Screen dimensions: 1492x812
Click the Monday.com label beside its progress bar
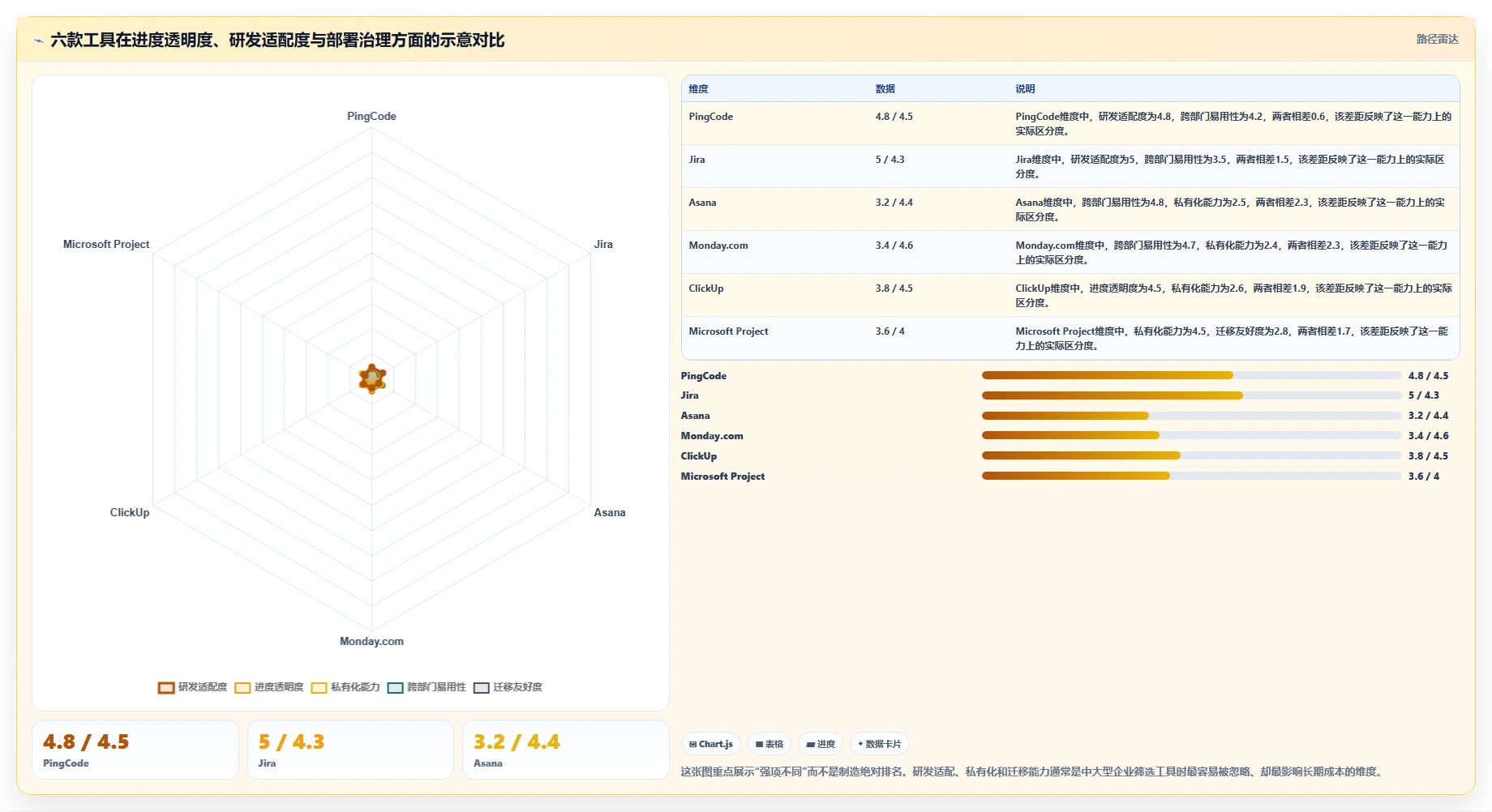click(711, 436)
